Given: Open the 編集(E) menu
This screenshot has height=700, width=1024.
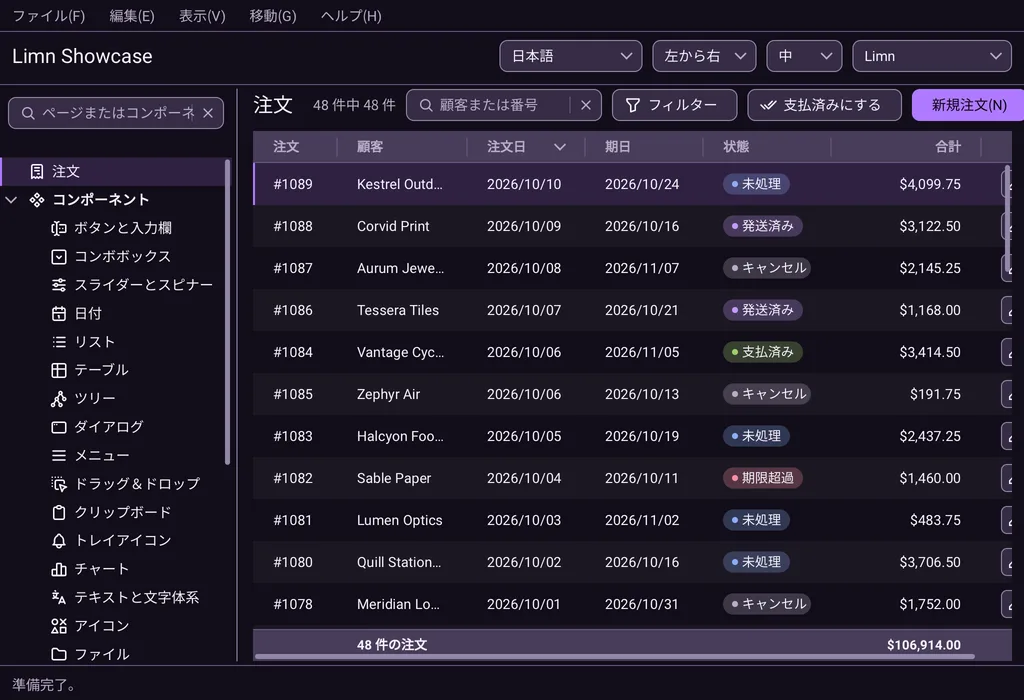Looking at the screenshot, I should [132, 16].
